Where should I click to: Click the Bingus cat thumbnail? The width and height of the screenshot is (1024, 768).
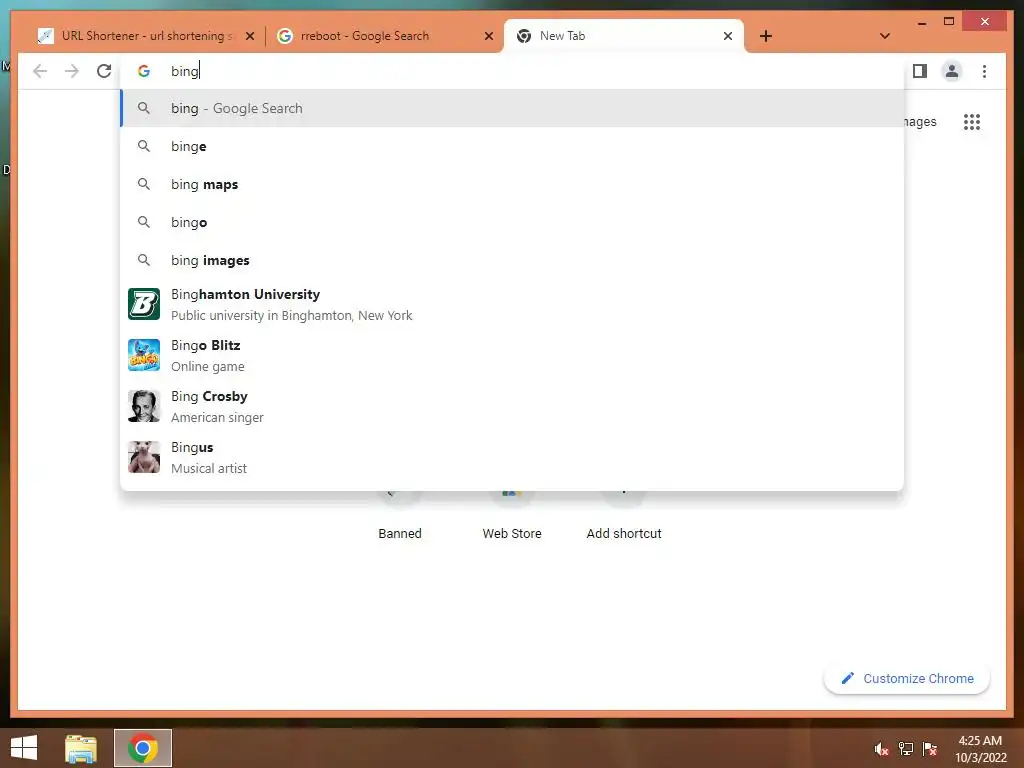(144, 456)
